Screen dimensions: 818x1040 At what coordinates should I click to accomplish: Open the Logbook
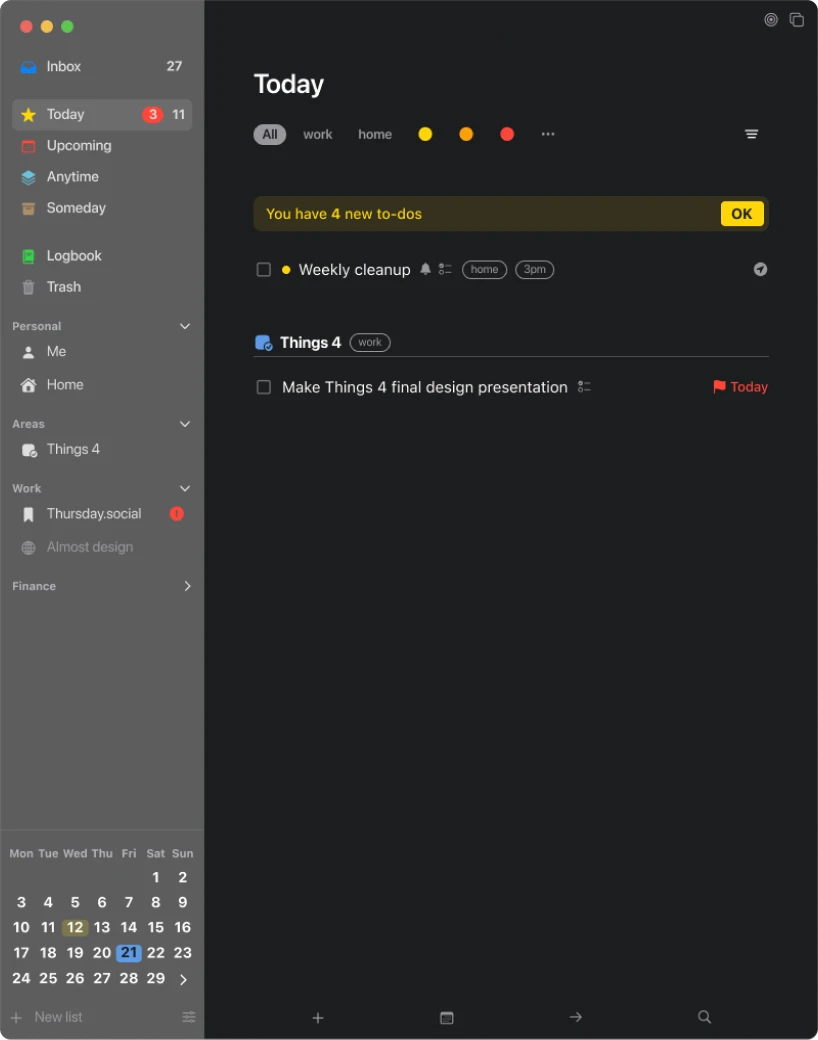[x=102, y=255]
